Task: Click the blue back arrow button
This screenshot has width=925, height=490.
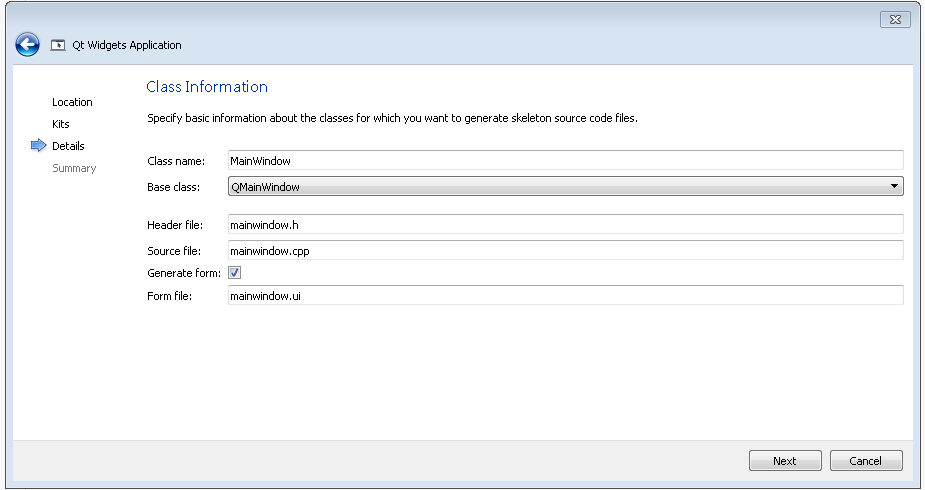Action: click(x=27, y=45)
